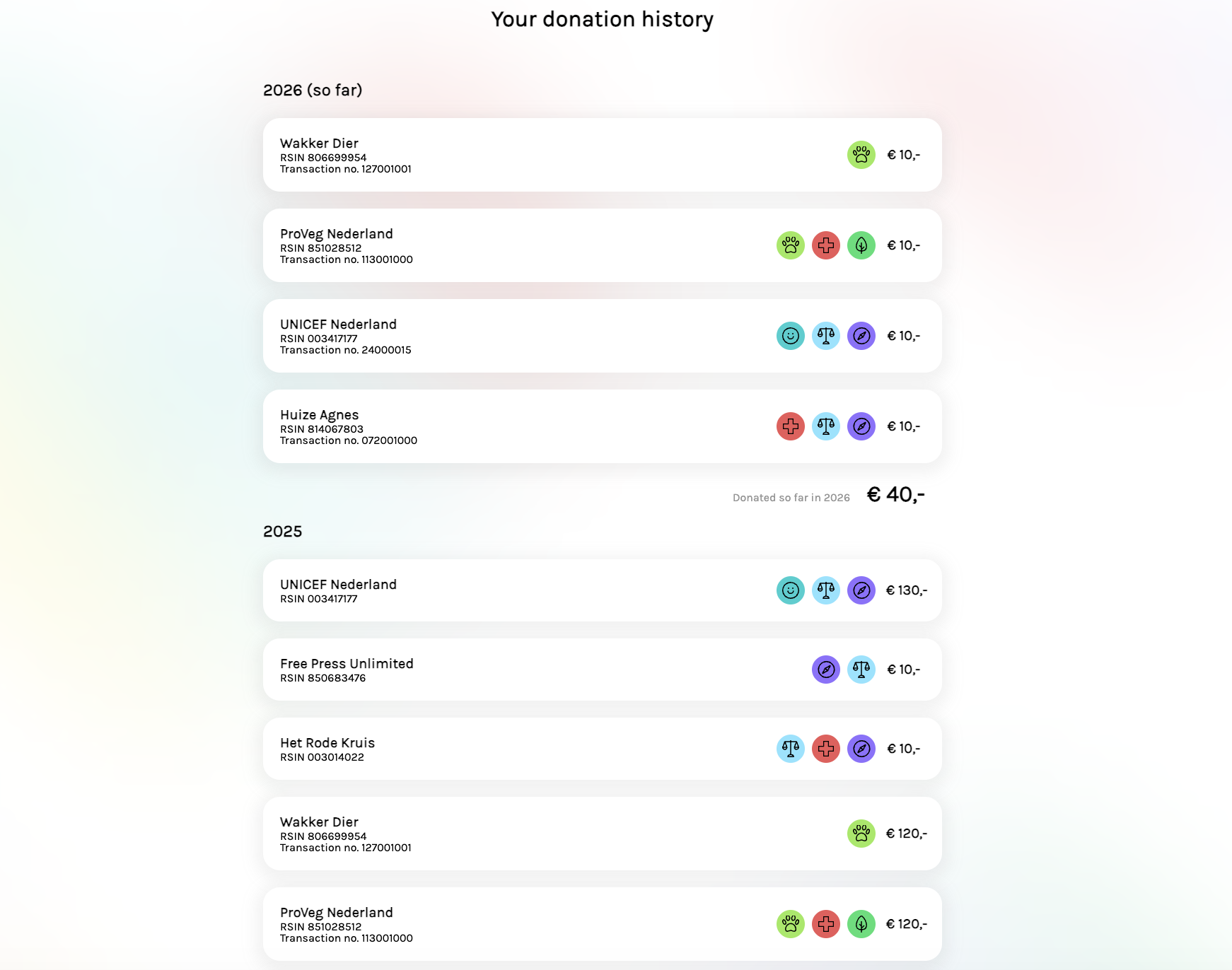The height and width of the screenshot is (970, 1232).
Task: Click the € 40,- donated so far total
Action: 895,494
